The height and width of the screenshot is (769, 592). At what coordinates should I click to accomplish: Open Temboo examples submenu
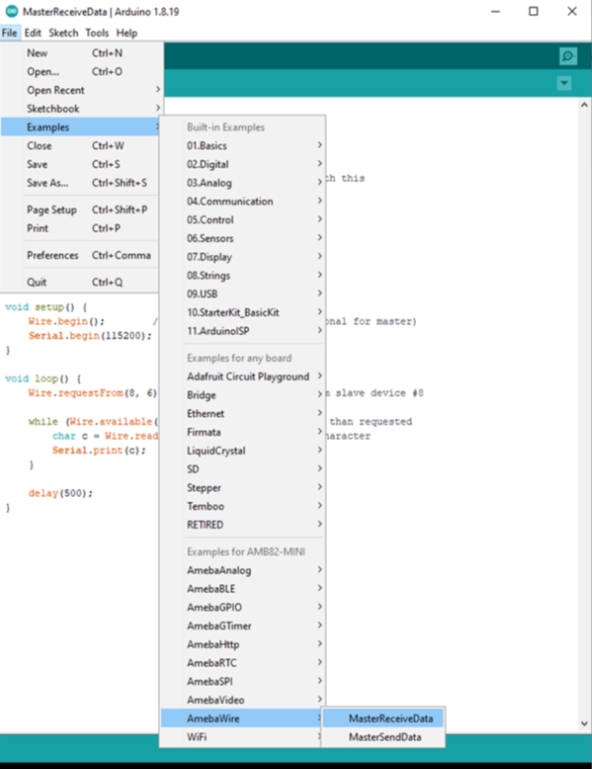pyautogui.click(x=243, y=507)
